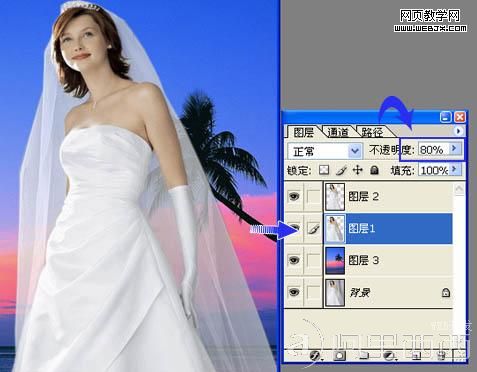
Task: Select the layer named 图层 3
Action: (x=363, y=260)
